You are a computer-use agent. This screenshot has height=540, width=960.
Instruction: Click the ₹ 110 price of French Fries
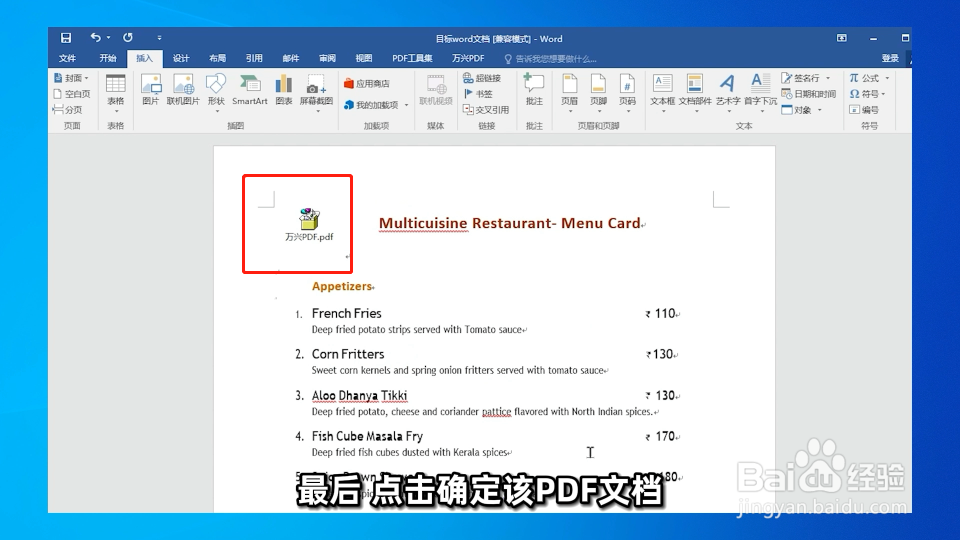(660, 313)
